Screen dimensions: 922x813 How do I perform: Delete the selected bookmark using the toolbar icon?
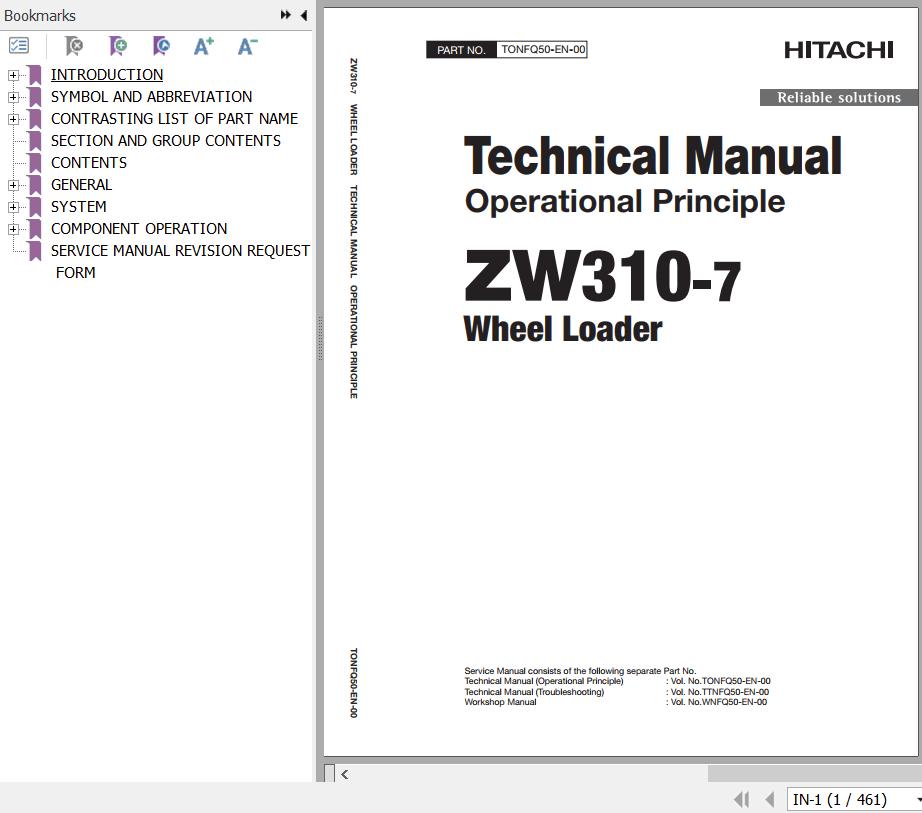point(74,45)
